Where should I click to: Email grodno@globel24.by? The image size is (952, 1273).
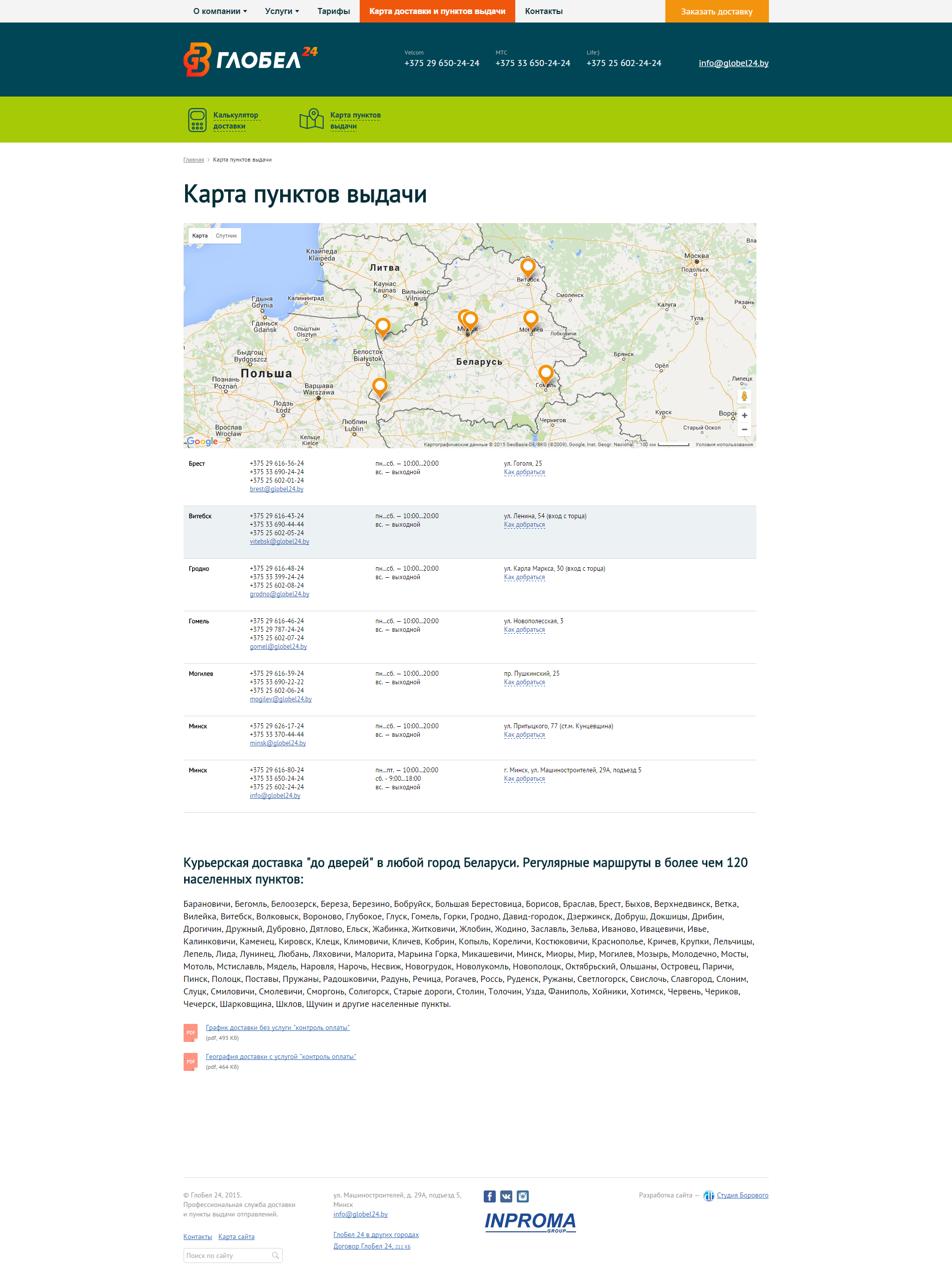(x=279, y=594)
